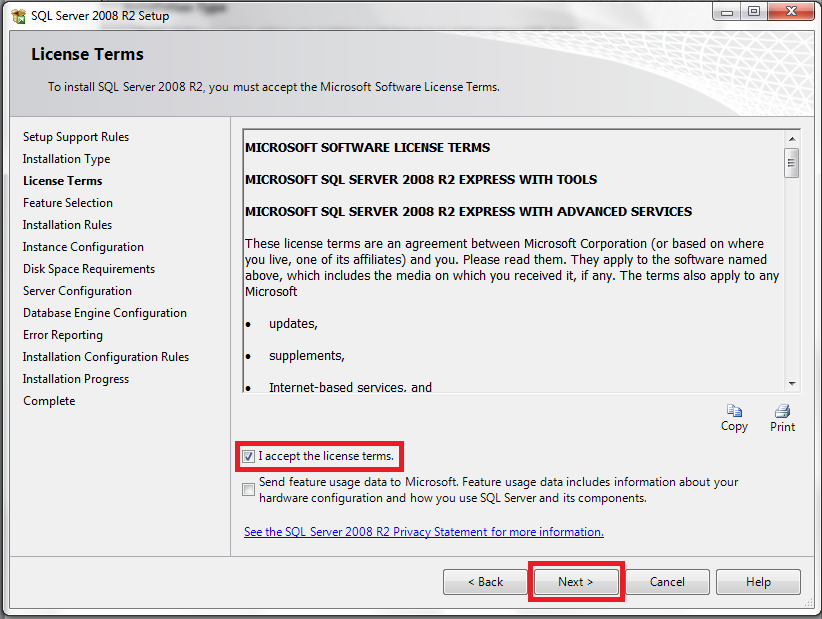Cancel the SQL Server setup

pos(667,582)
